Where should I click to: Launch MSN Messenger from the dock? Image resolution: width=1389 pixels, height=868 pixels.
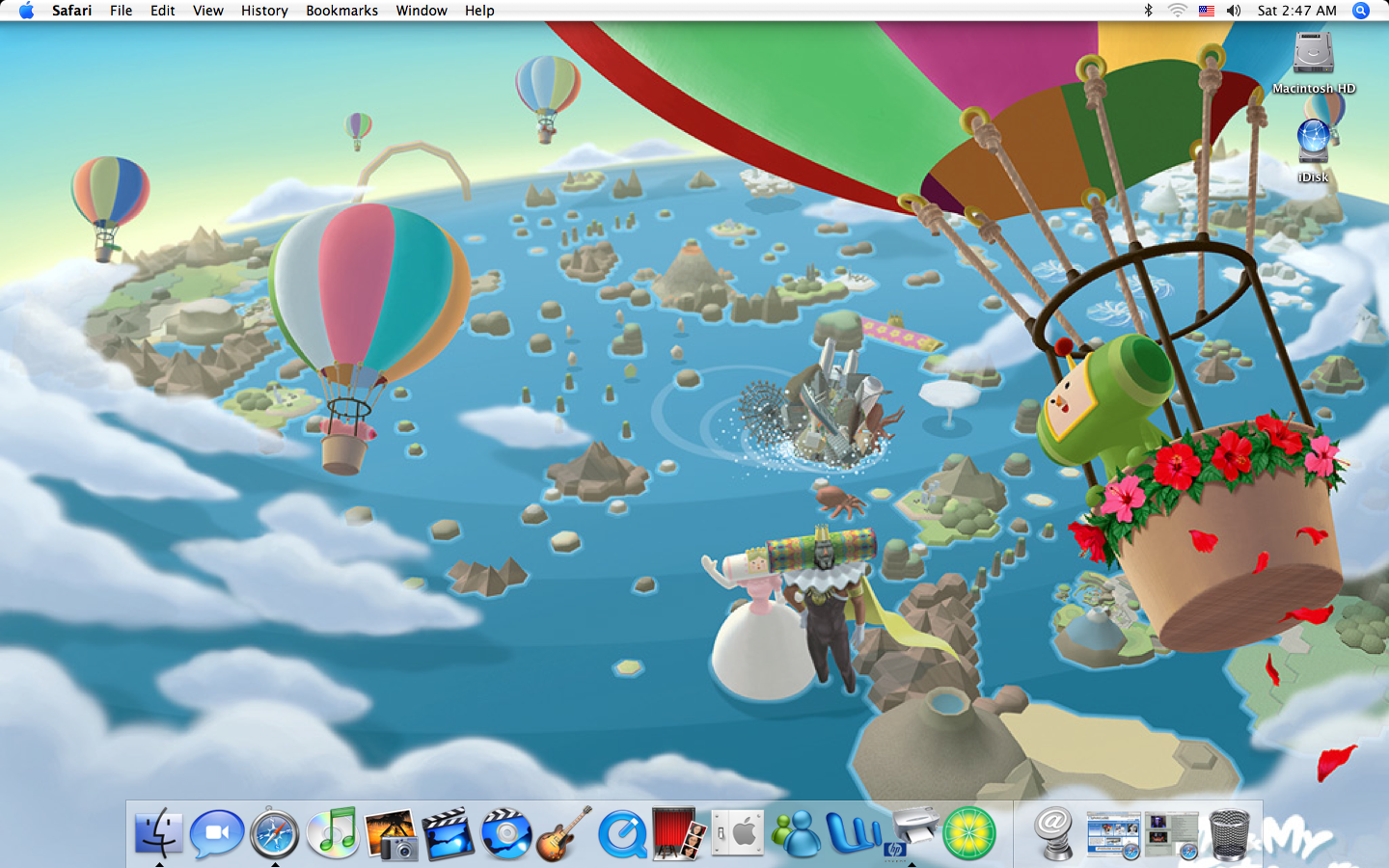(796, 834)
